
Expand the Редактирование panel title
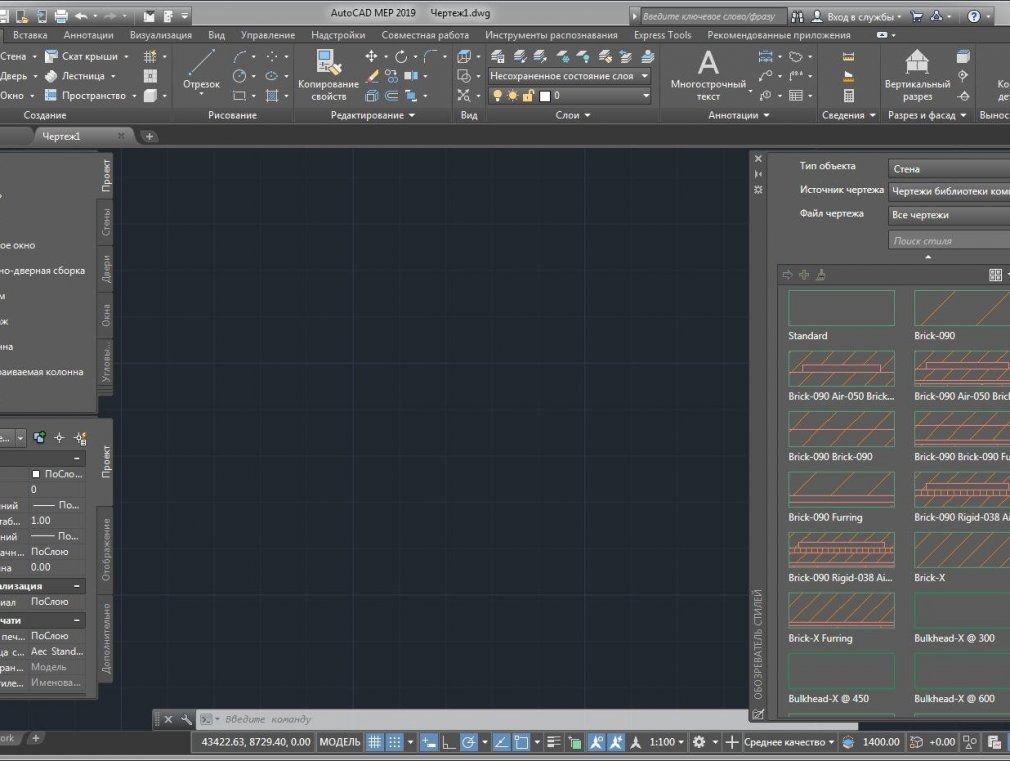tap(372, 115)
